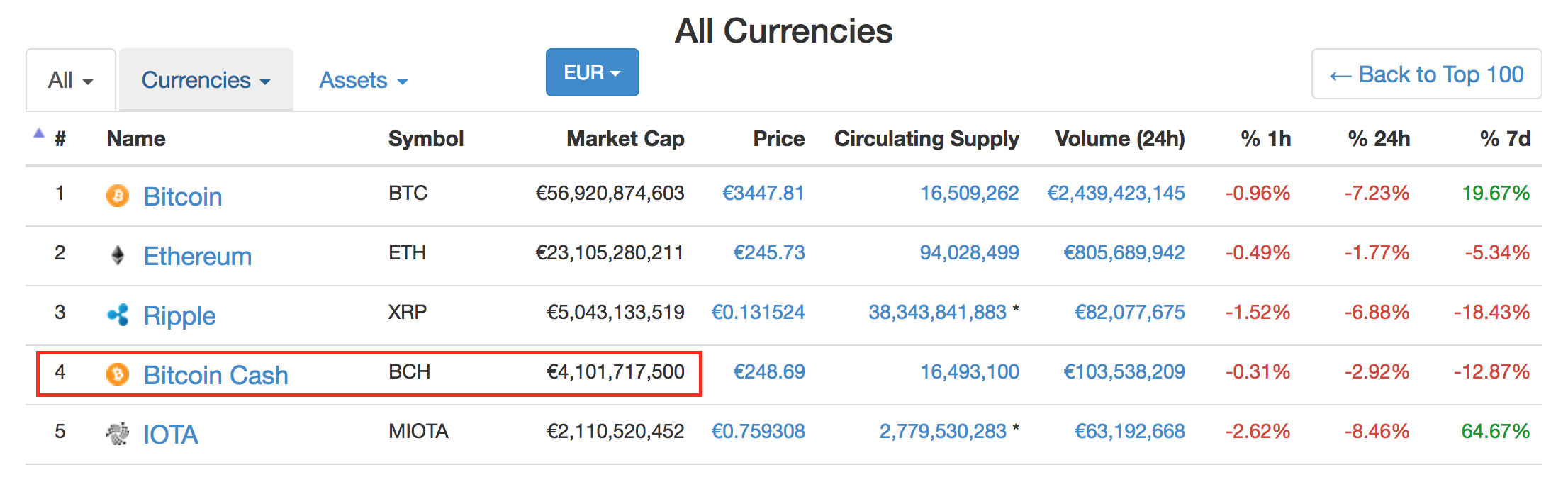This screenshot has width=1568, height=482.
Task: Click the Bitcoin coin logo icon
Action: [x=118, y=196]
